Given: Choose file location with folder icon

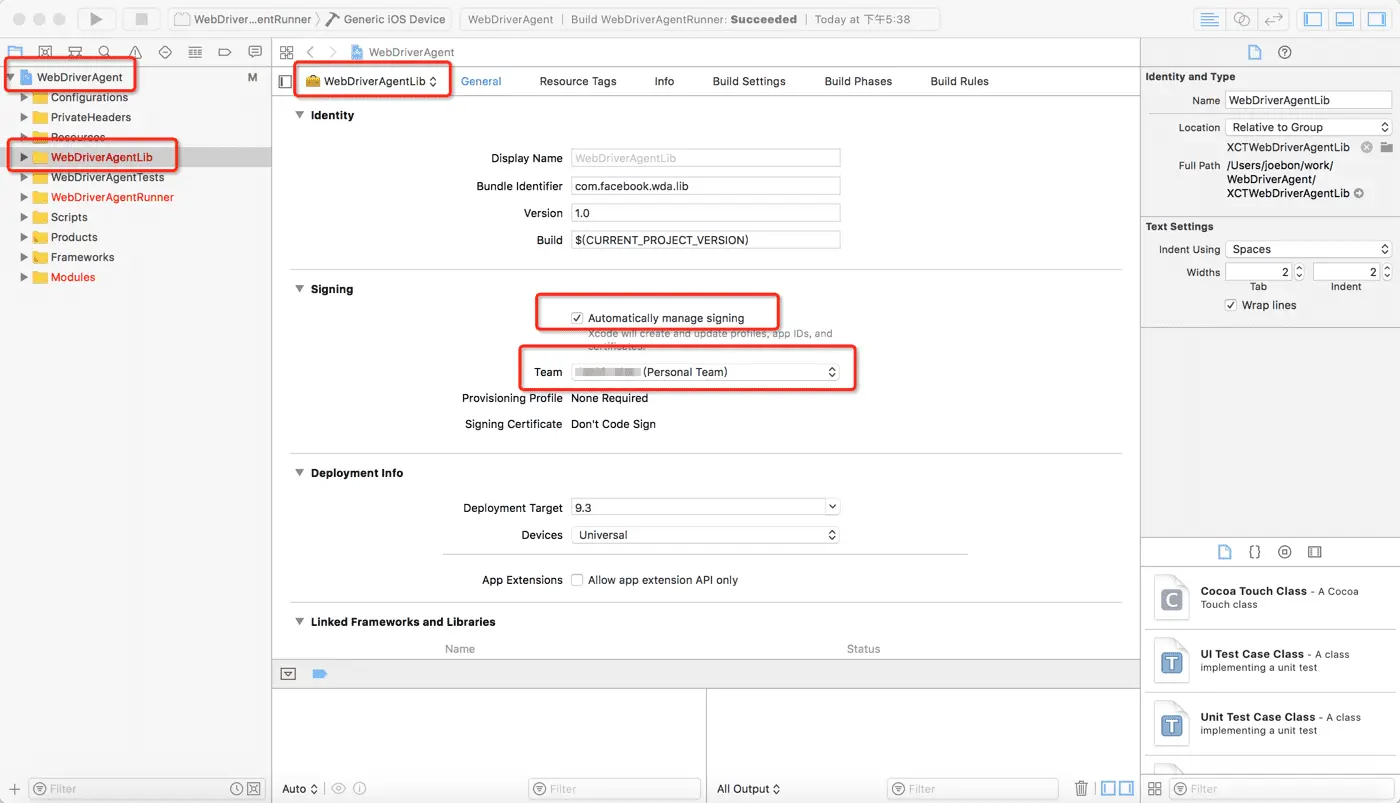Looking at the screenshot, I should point(1386,147).
